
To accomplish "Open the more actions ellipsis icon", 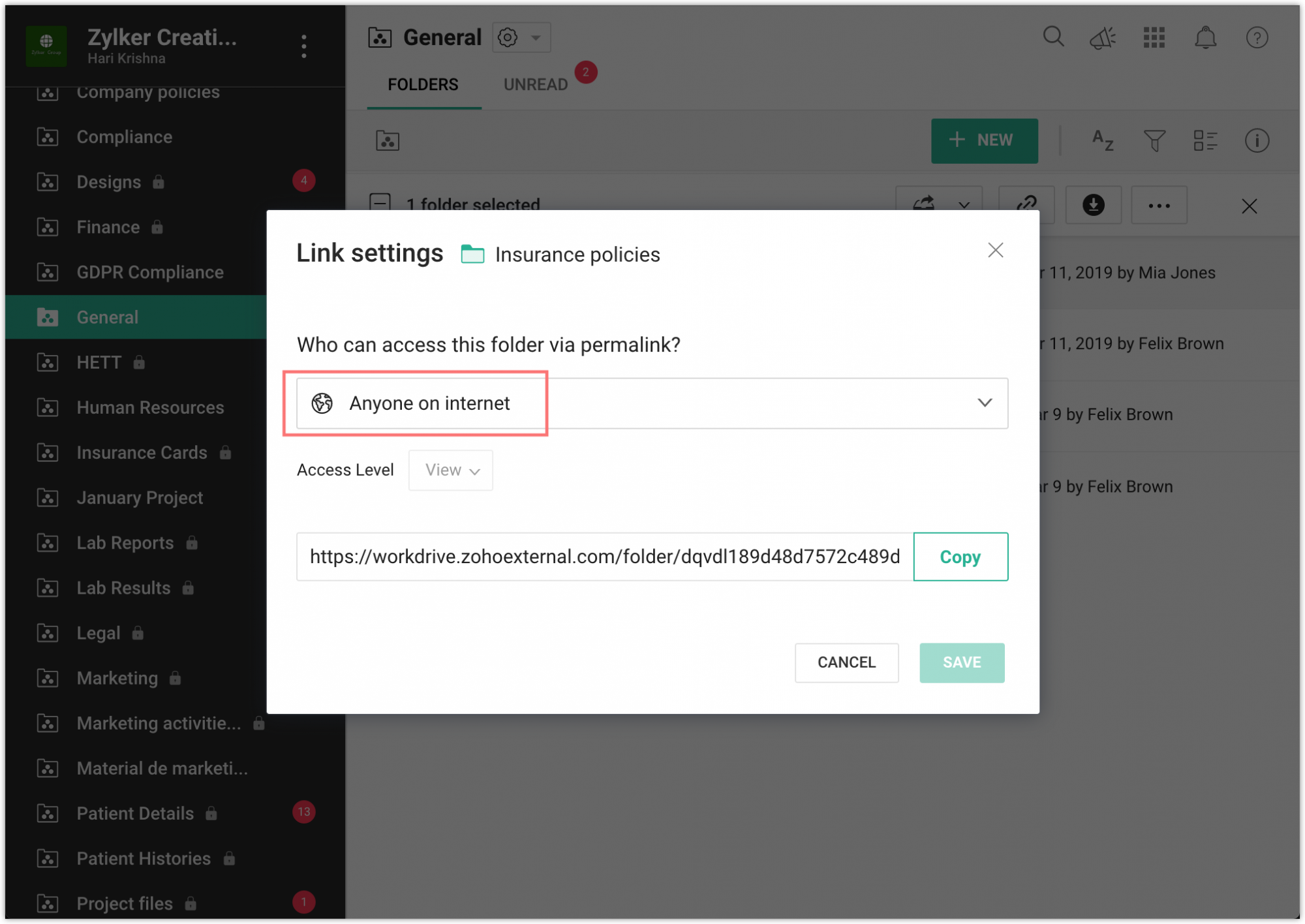I will 1159,205.
